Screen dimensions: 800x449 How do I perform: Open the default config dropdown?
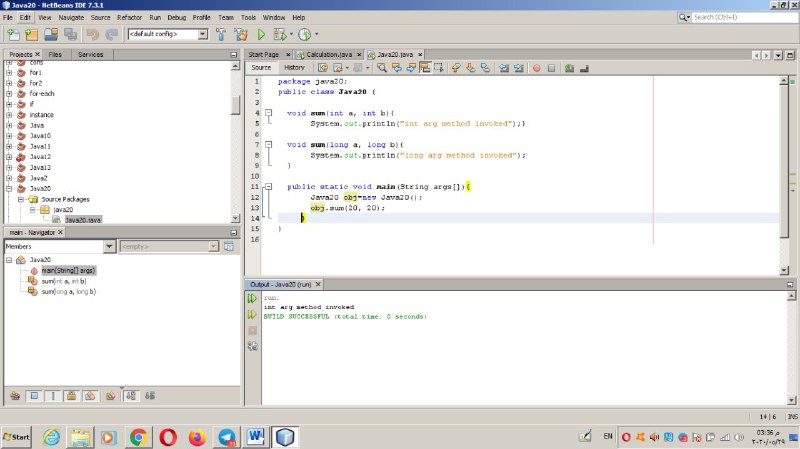coord(203,34)
